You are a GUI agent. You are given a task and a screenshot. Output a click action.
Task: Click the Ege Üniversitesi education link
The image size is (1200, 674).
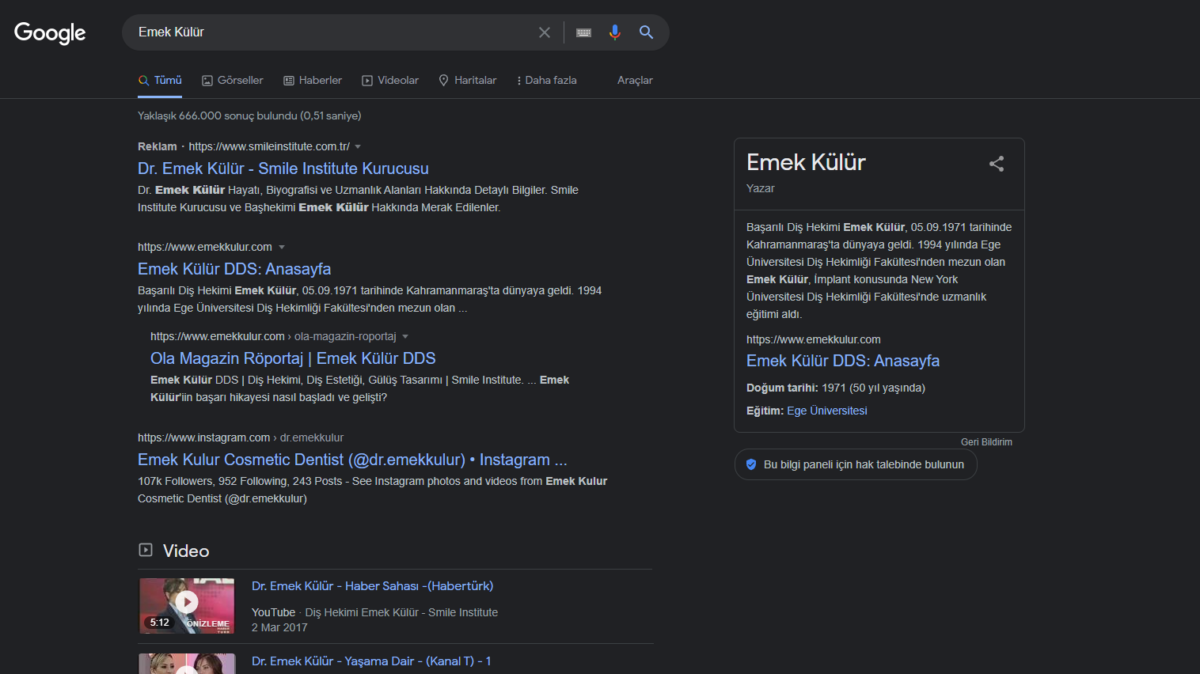click(827, 411)
